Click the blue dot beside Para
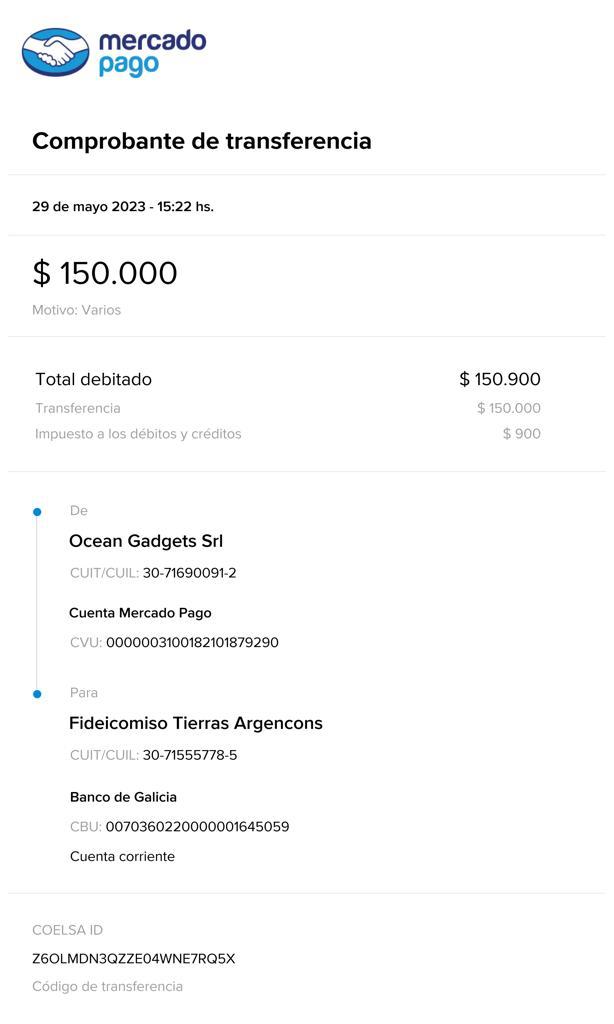The width and height of the screenshot is (614, 1024). tap(37, 694)
